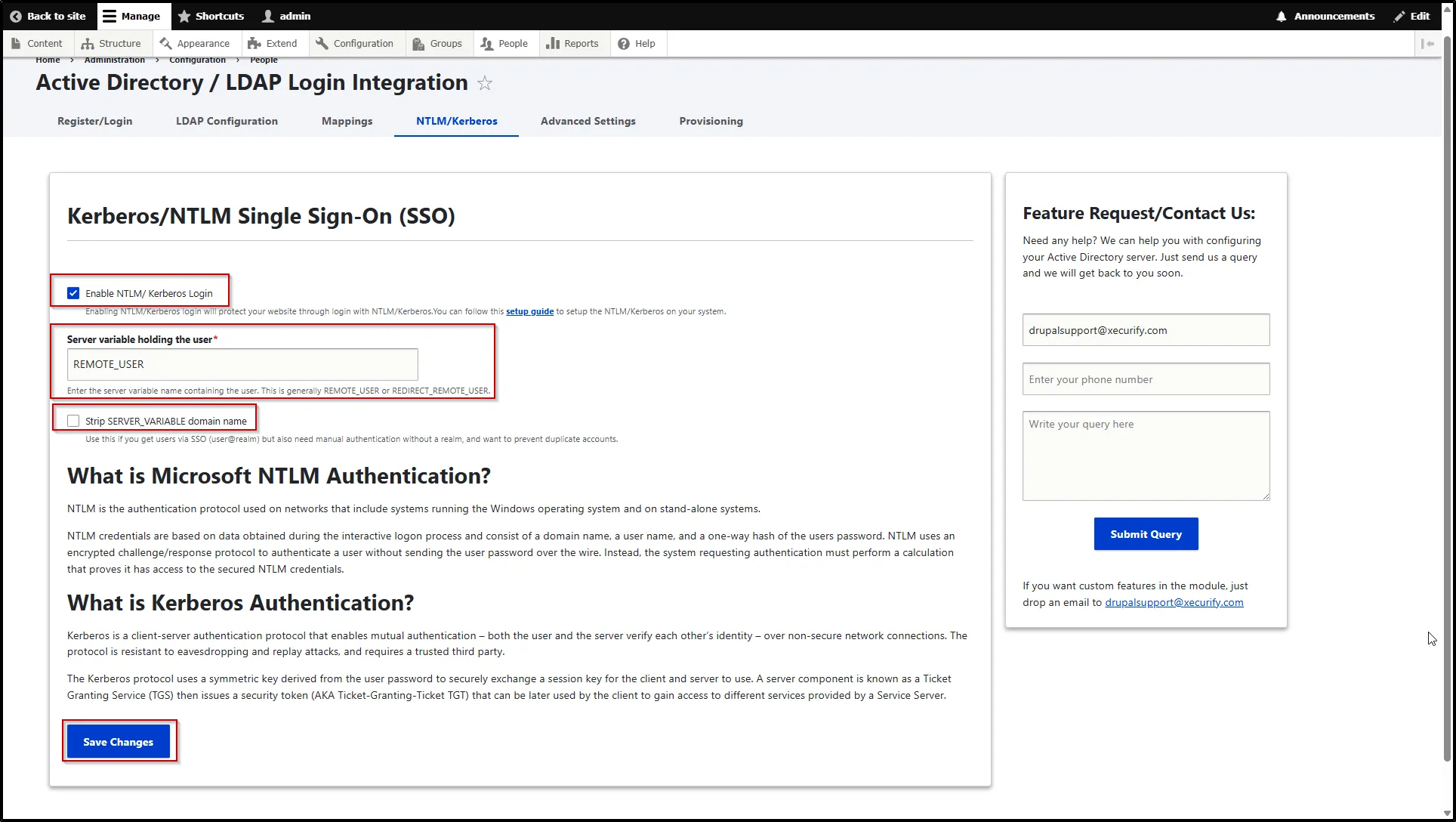This screenshot has width=1456, height=822.
Task: Click the Help icon
Action: click(622, 43)
